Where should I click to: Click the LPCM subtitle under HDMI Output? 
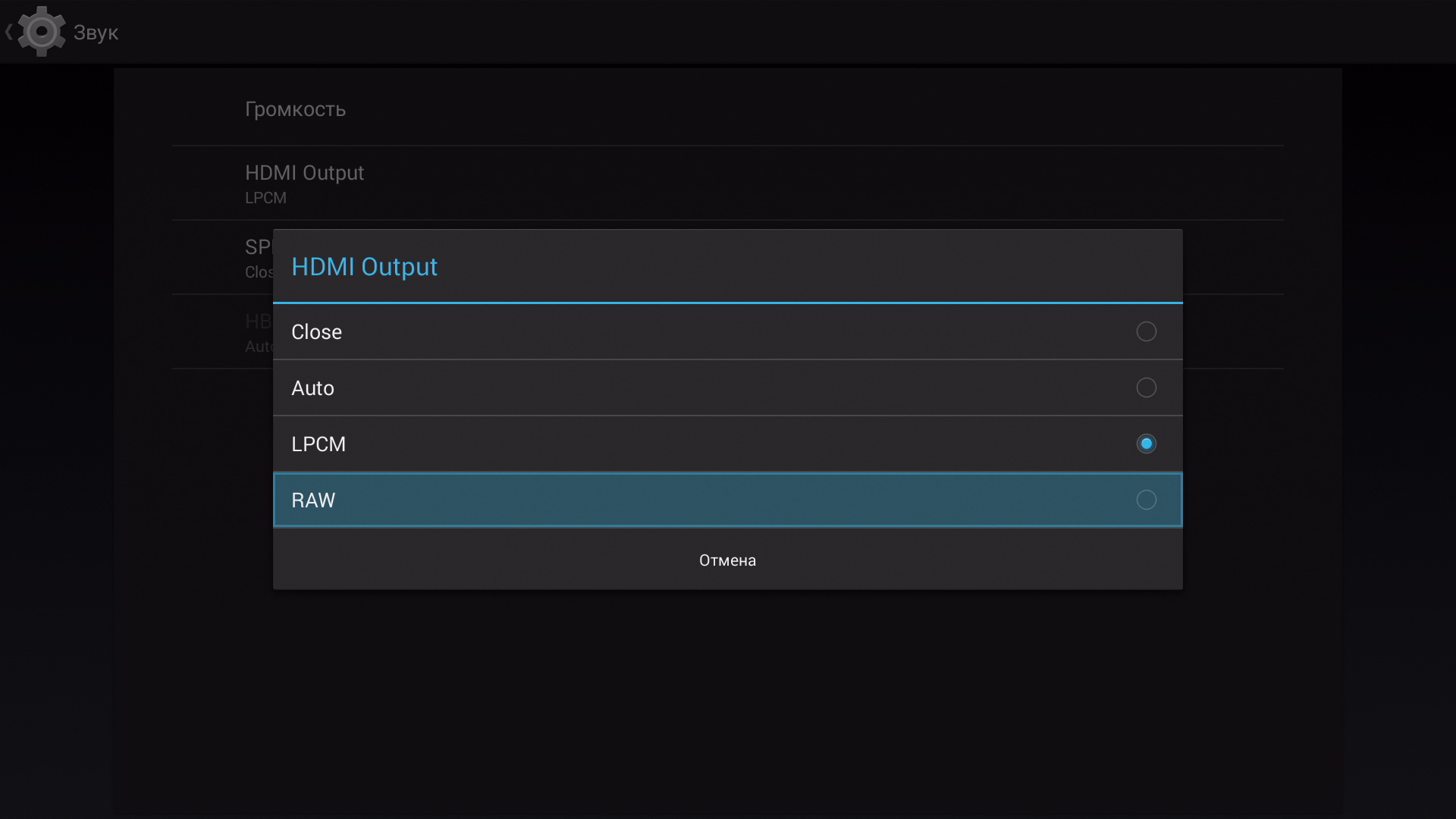pyautogui.click(x=265, y=198)
